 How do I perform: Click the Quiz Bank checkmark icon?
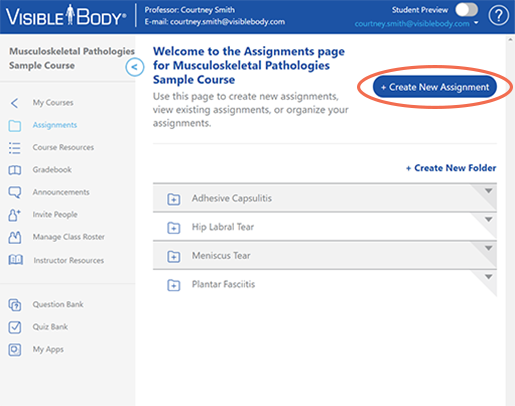click(15, 327)
